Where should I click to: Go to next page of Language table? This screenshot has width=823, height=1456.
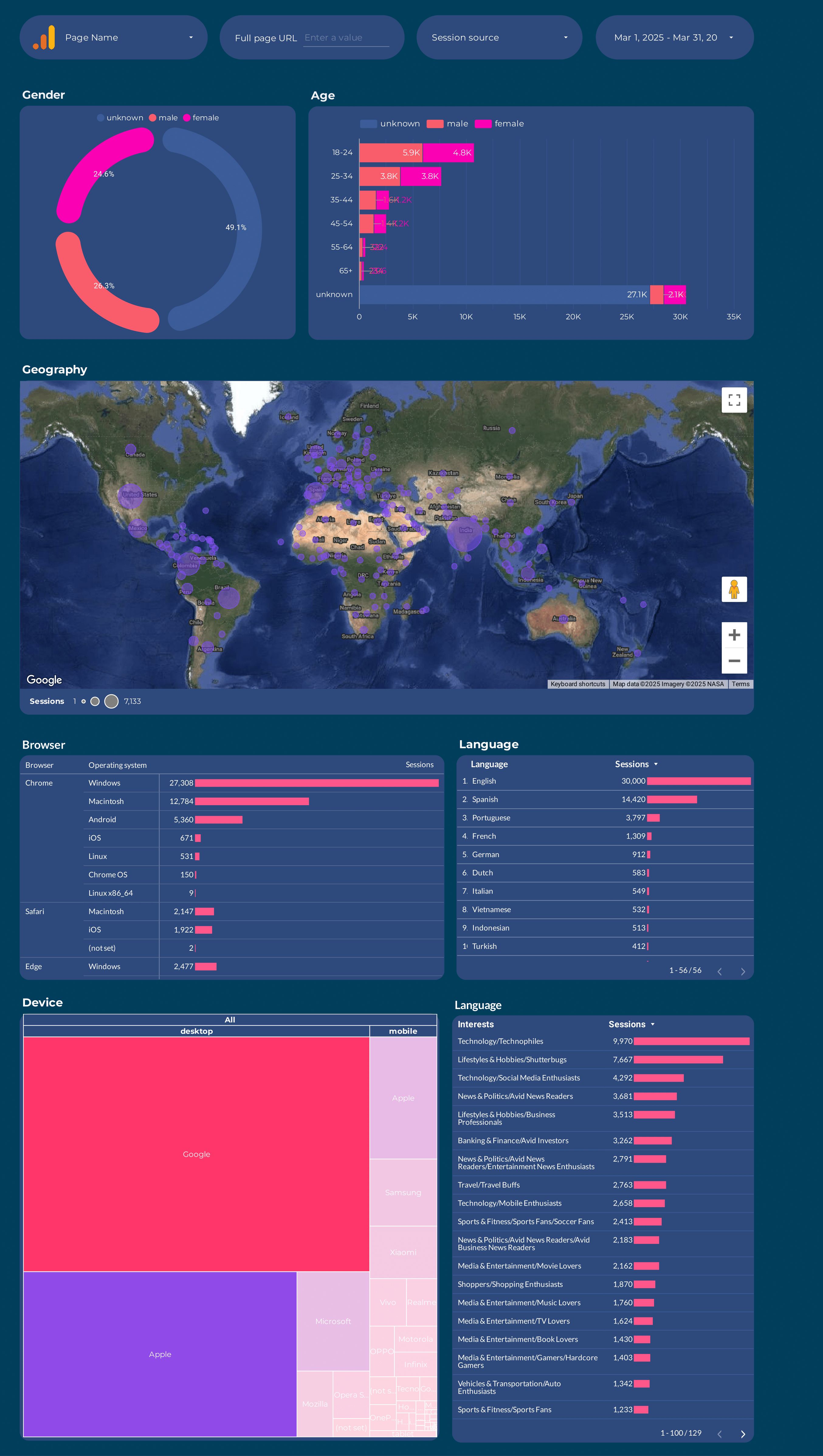click(x=743, y=972)
